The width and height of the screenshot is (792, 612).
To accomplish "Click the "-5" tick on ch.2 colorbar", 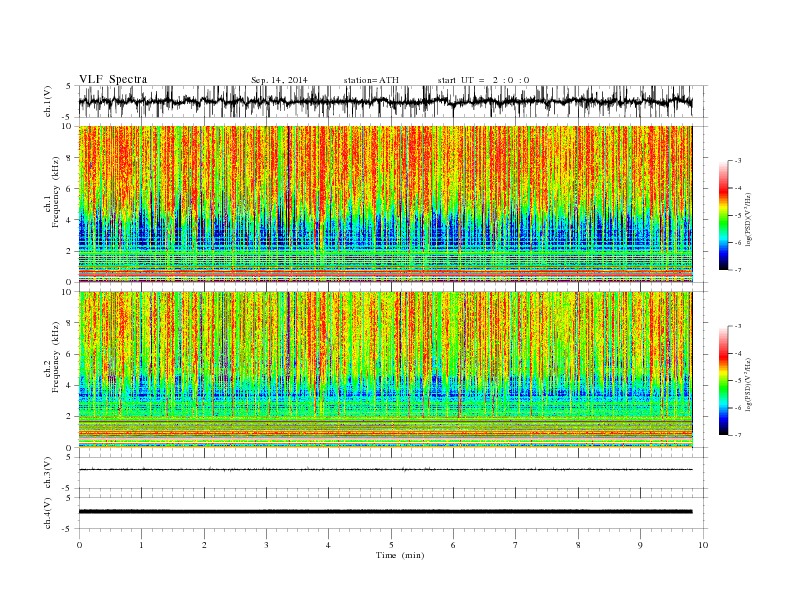I will (x=738, y=381).
